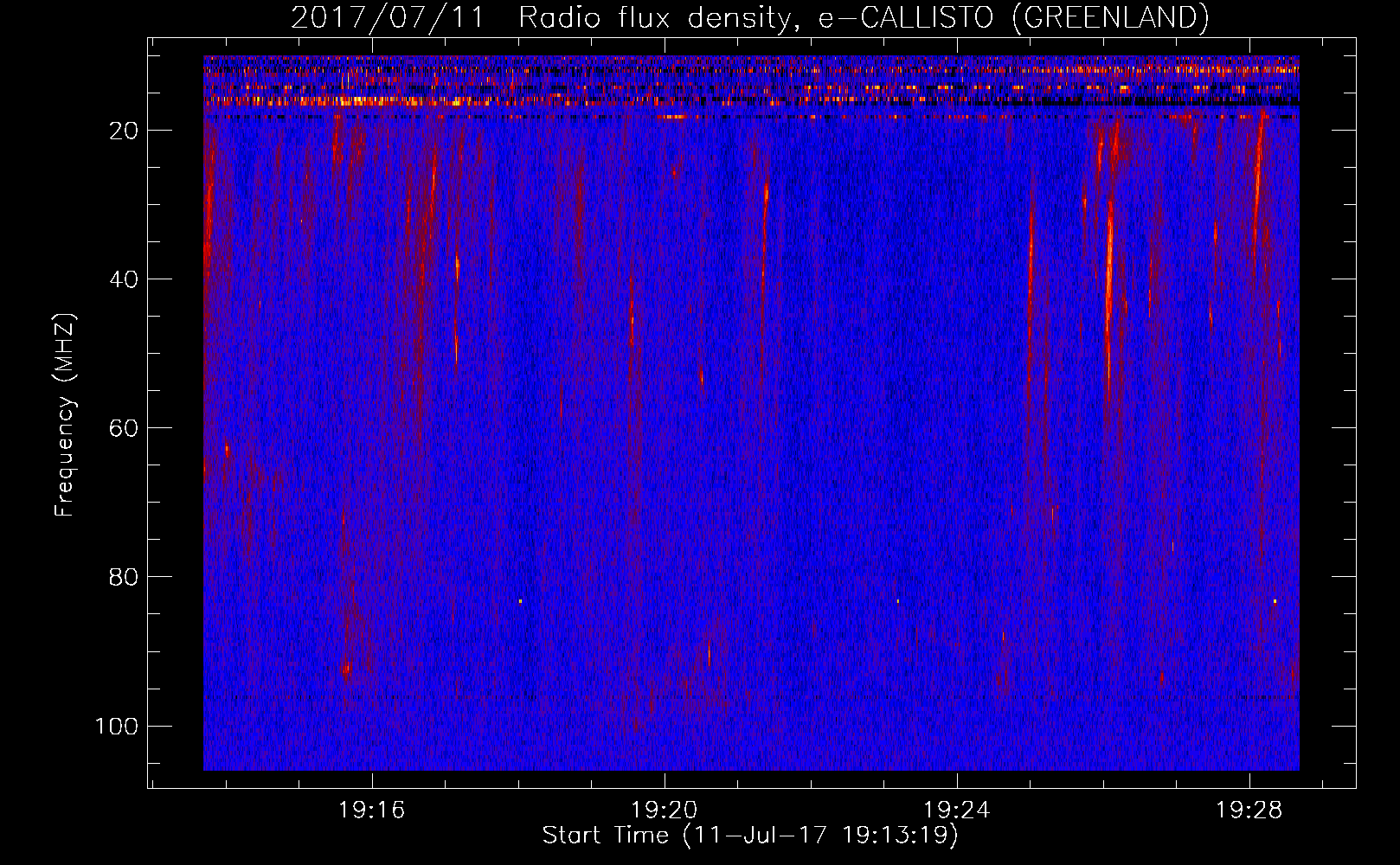Click the 80 frequency tick label

[x=124, y=577]
